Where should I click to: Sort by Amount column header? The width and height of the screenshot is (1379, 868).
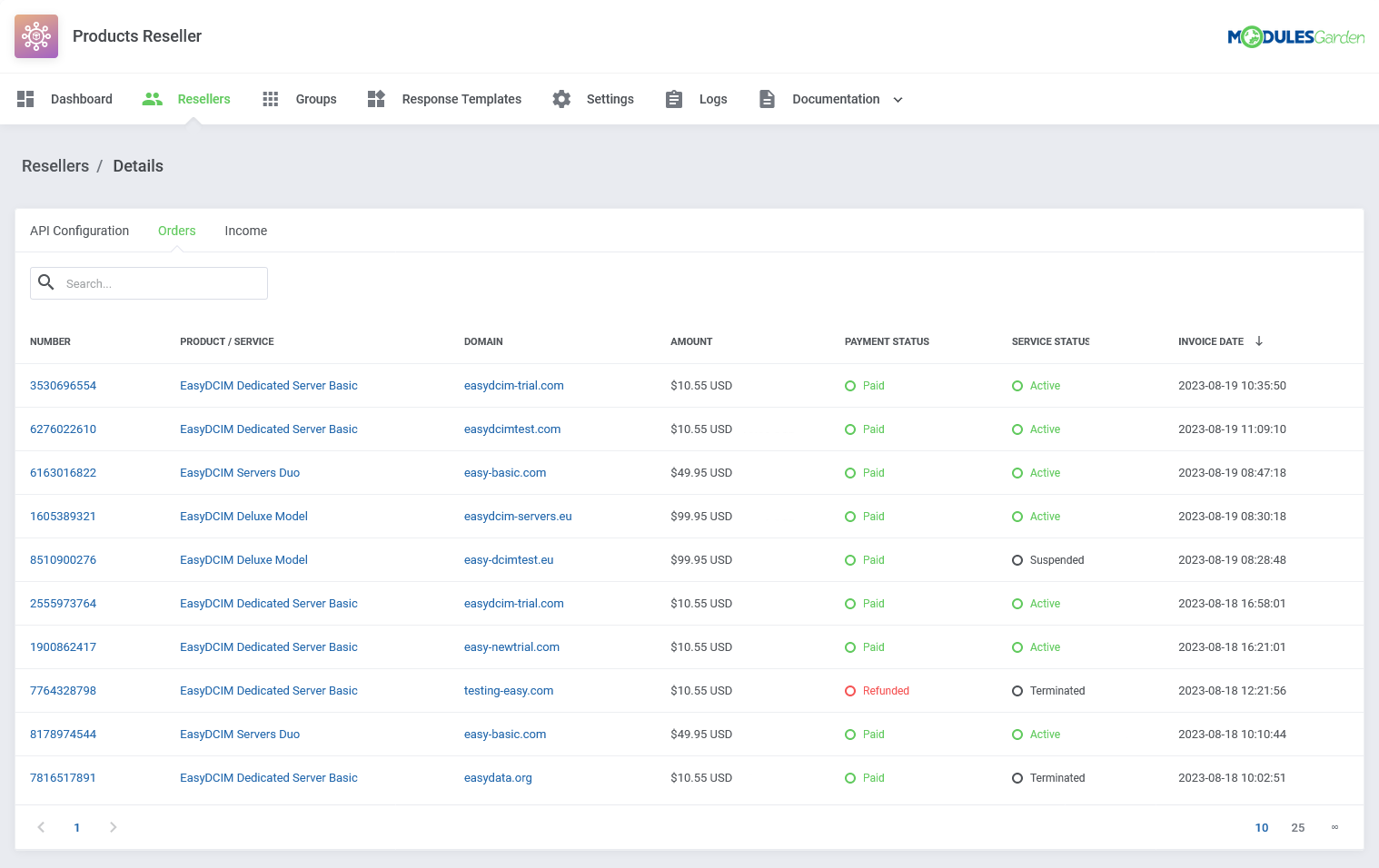pos(691,341)
